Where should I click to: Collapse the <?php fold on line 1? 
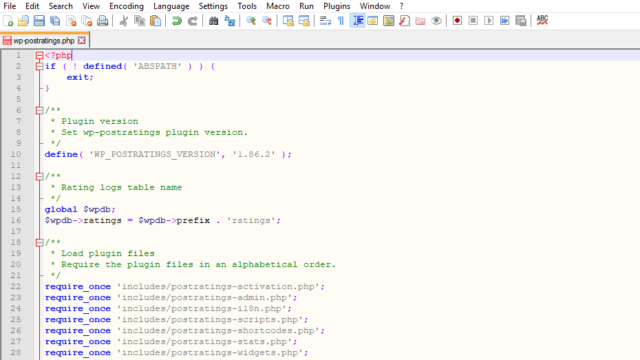[39, 55]
